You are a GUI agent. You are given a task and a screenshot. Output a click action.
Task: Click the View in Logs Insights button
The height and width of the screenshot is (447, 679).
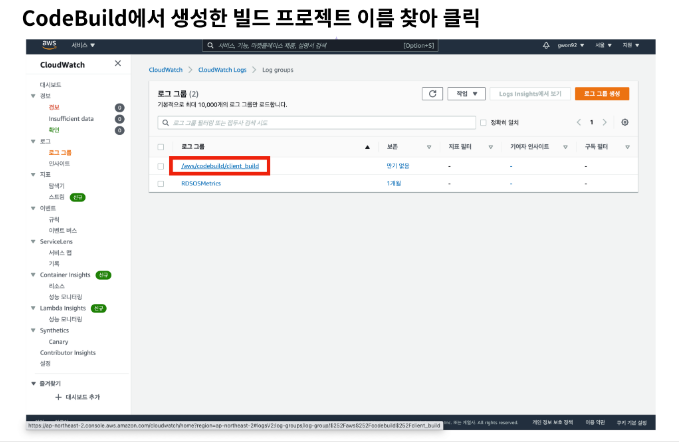(x=530, y=94)
